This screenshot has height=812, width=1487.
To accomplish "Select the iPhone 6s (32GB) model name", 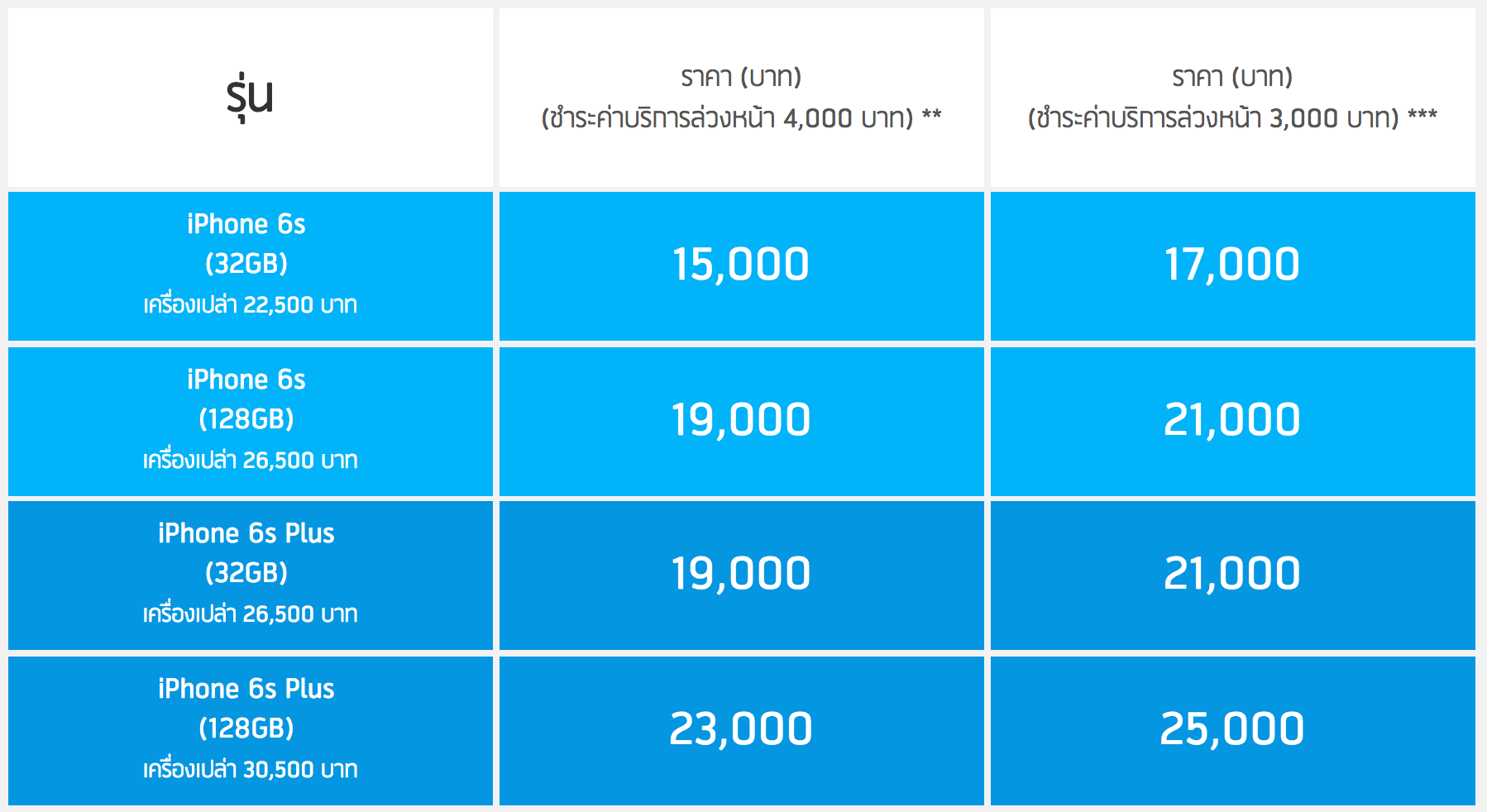I will tap(246, 243).
